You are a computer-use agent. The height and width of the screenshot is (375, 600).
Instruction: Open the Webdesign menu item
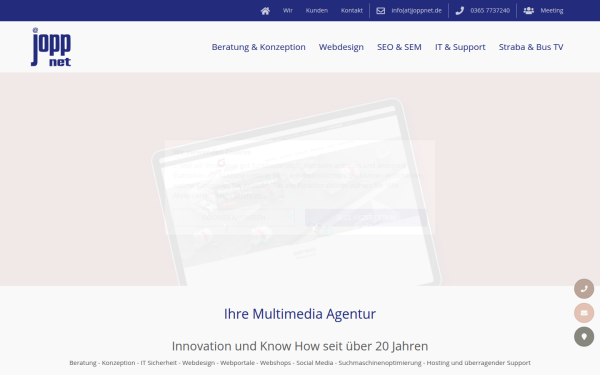(x=341, y=47)
